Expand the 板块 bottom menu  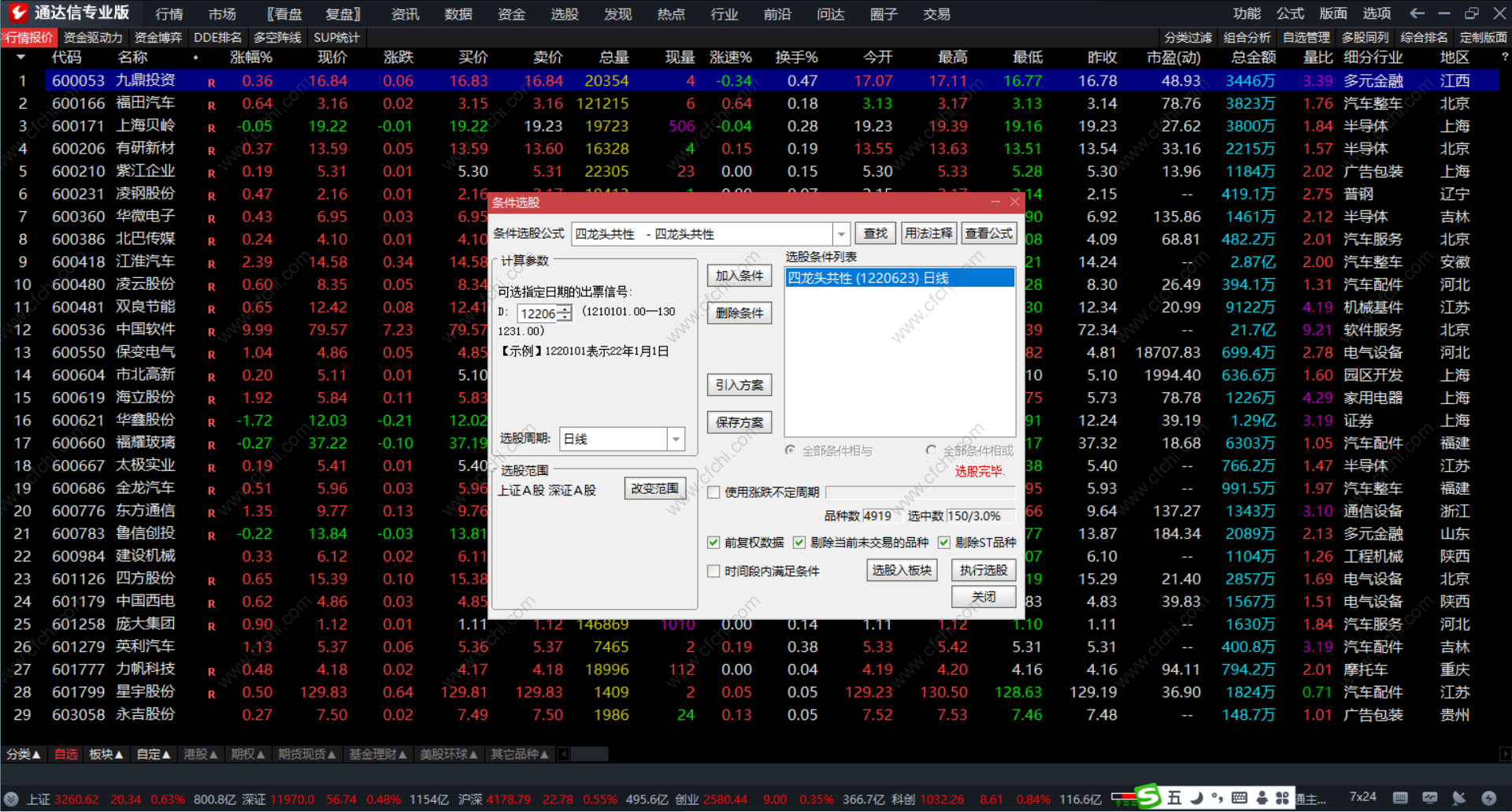[106, 755]
